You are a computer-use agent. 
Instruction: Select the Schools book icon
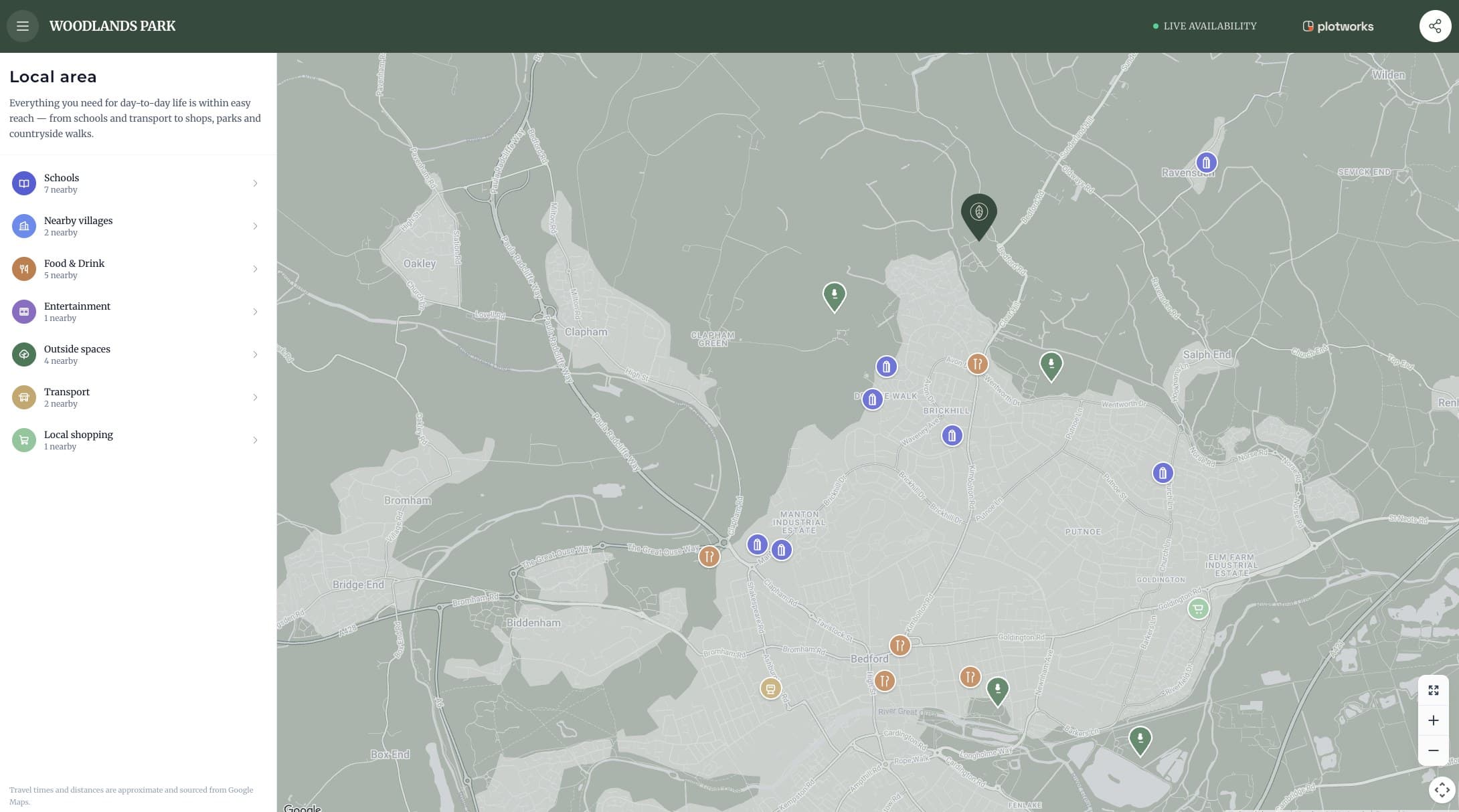click(24, 183)
